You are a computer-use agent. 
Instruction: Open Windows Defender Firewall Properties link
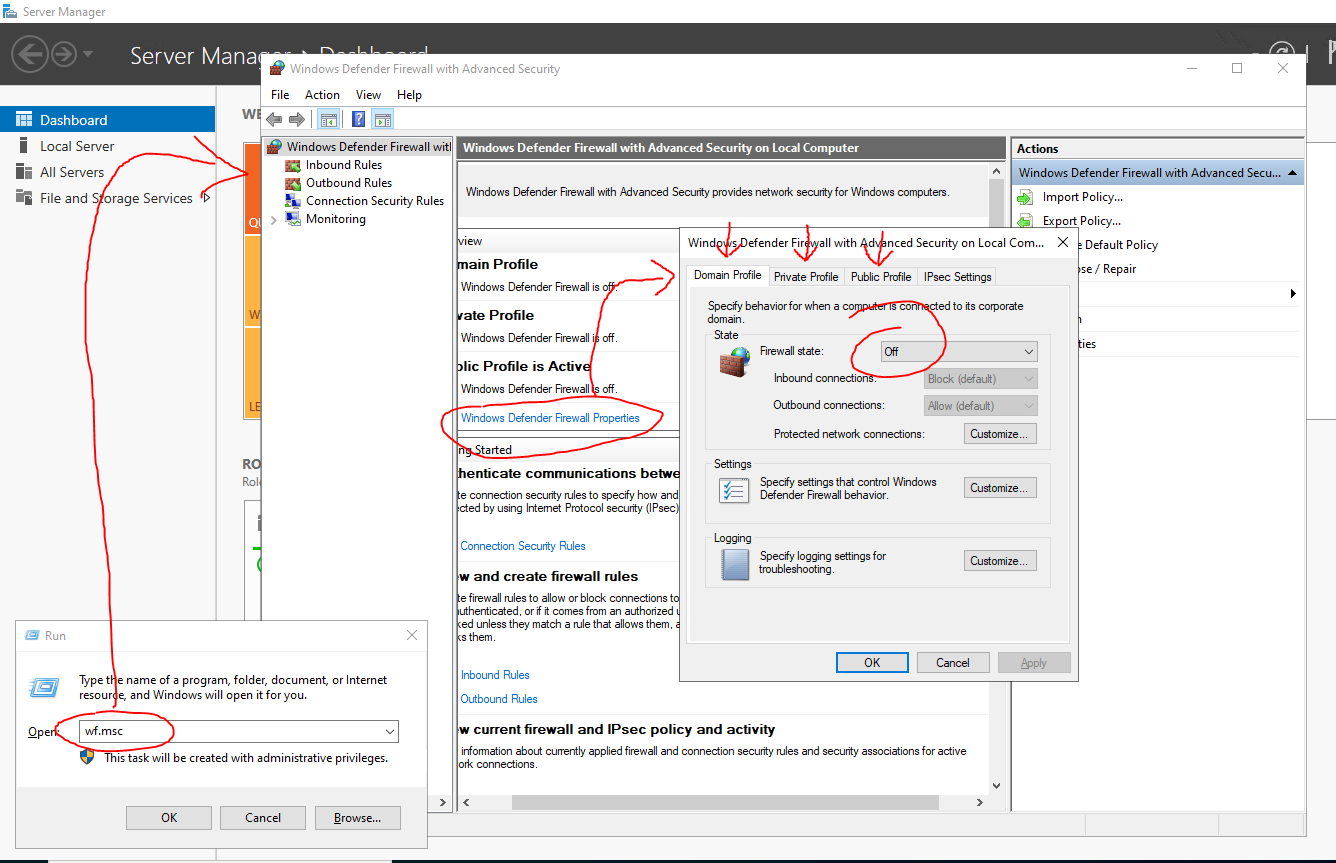pyautogui.click(x=550, y=418)
